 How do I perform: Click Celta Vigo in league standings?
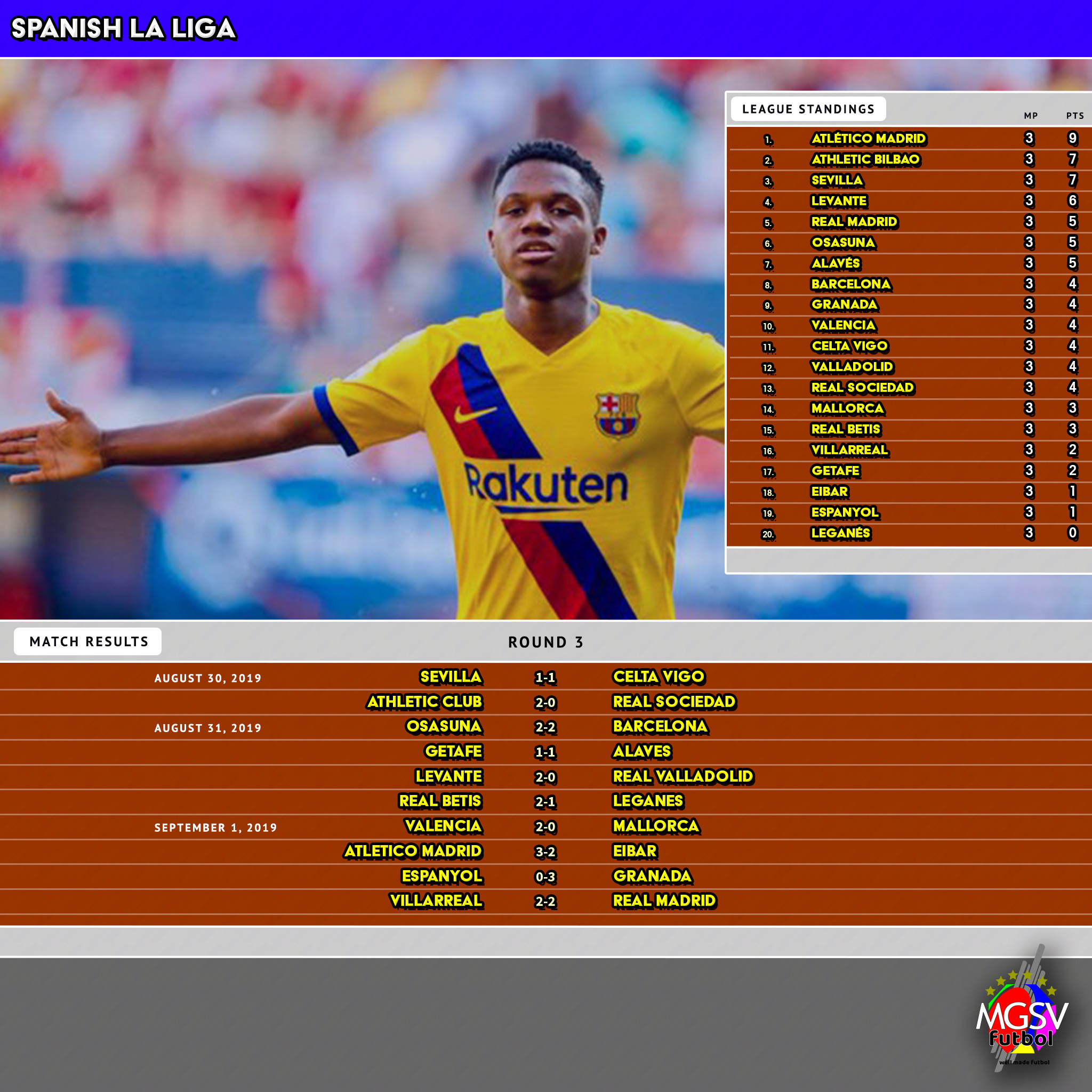pyautogui.click(x=849, y=346)
